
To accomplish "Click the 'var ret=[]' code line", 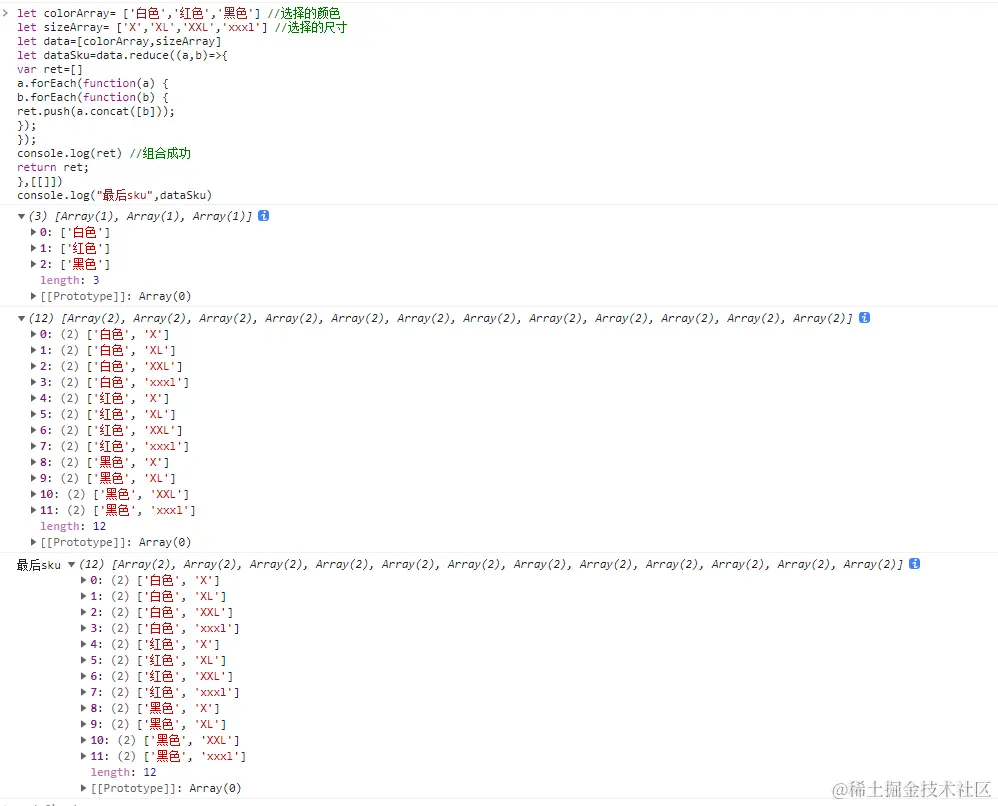I will [50, 69].
